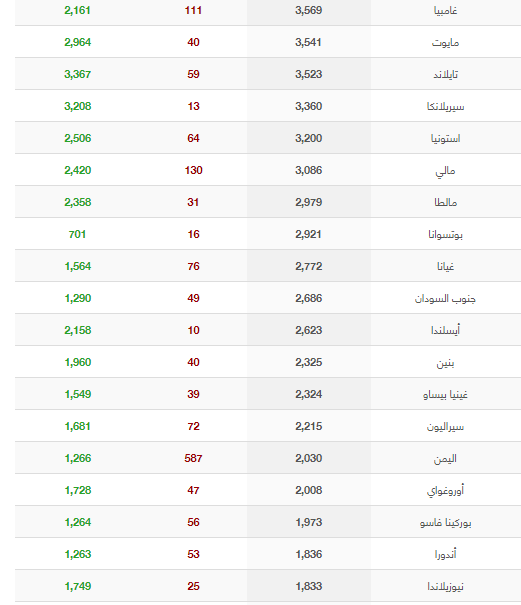521x605 pixels.
Task: Select the استونيا row name
Action: pyautogui.click(x=445, y=139)
